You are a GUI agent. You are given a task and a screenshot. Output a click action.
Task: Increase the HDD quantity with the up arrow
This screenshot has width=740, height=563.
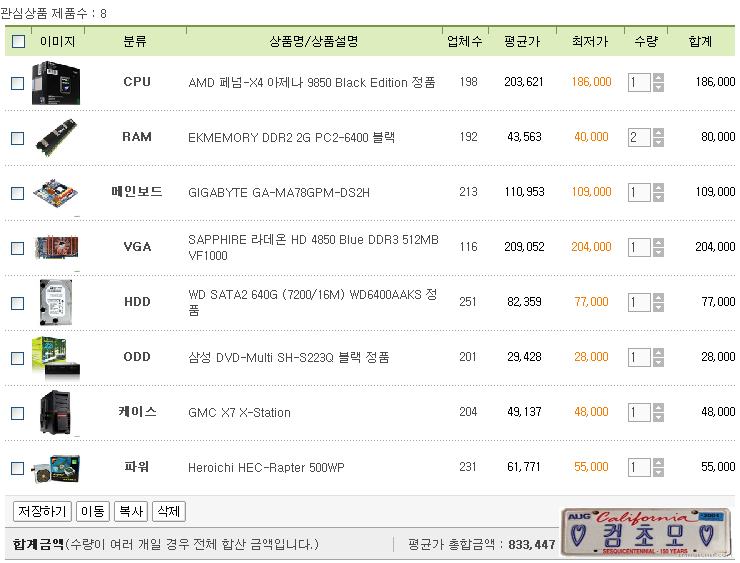tap(658, 298)
